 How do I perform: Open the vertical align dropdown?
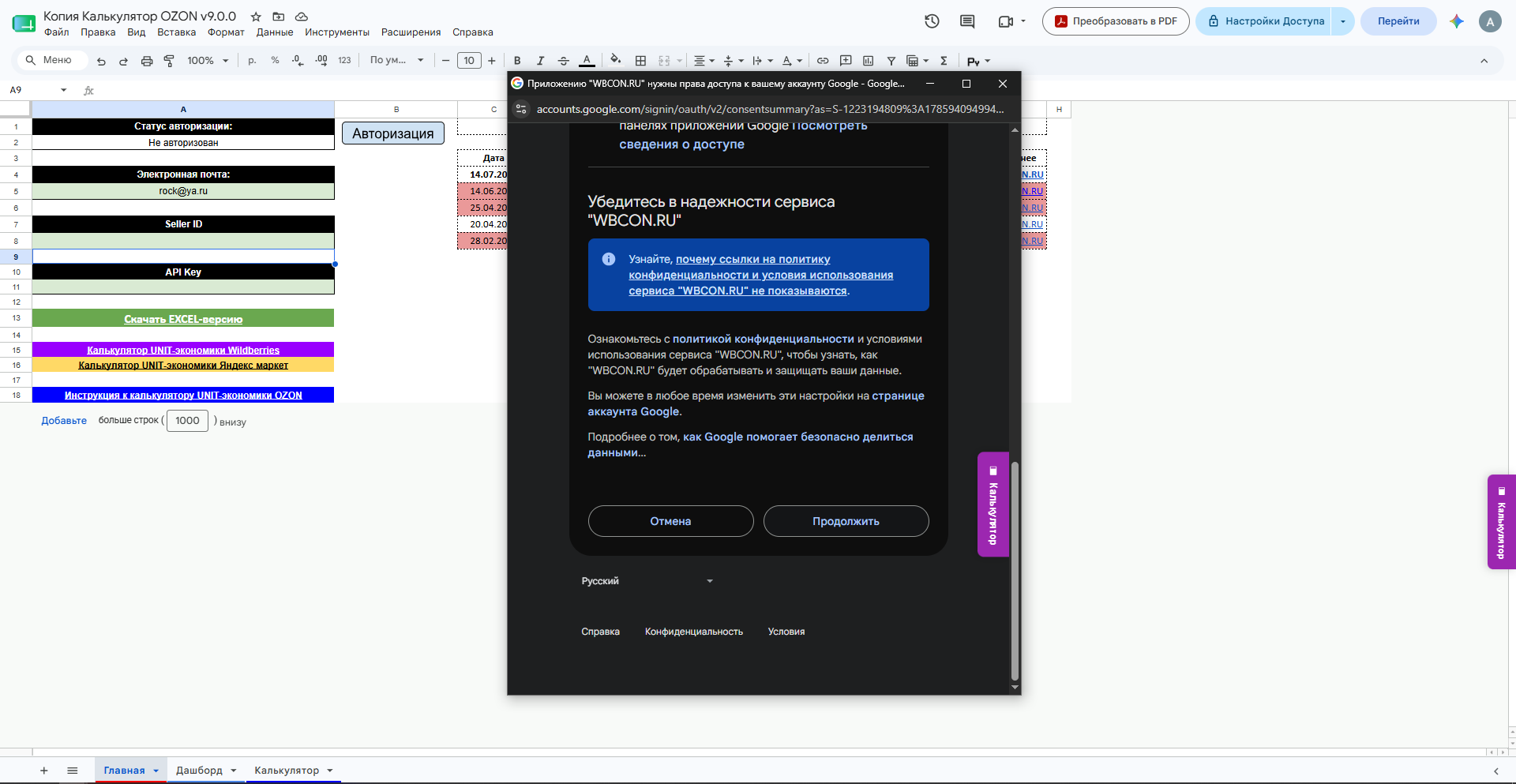(x=734, y=61)
